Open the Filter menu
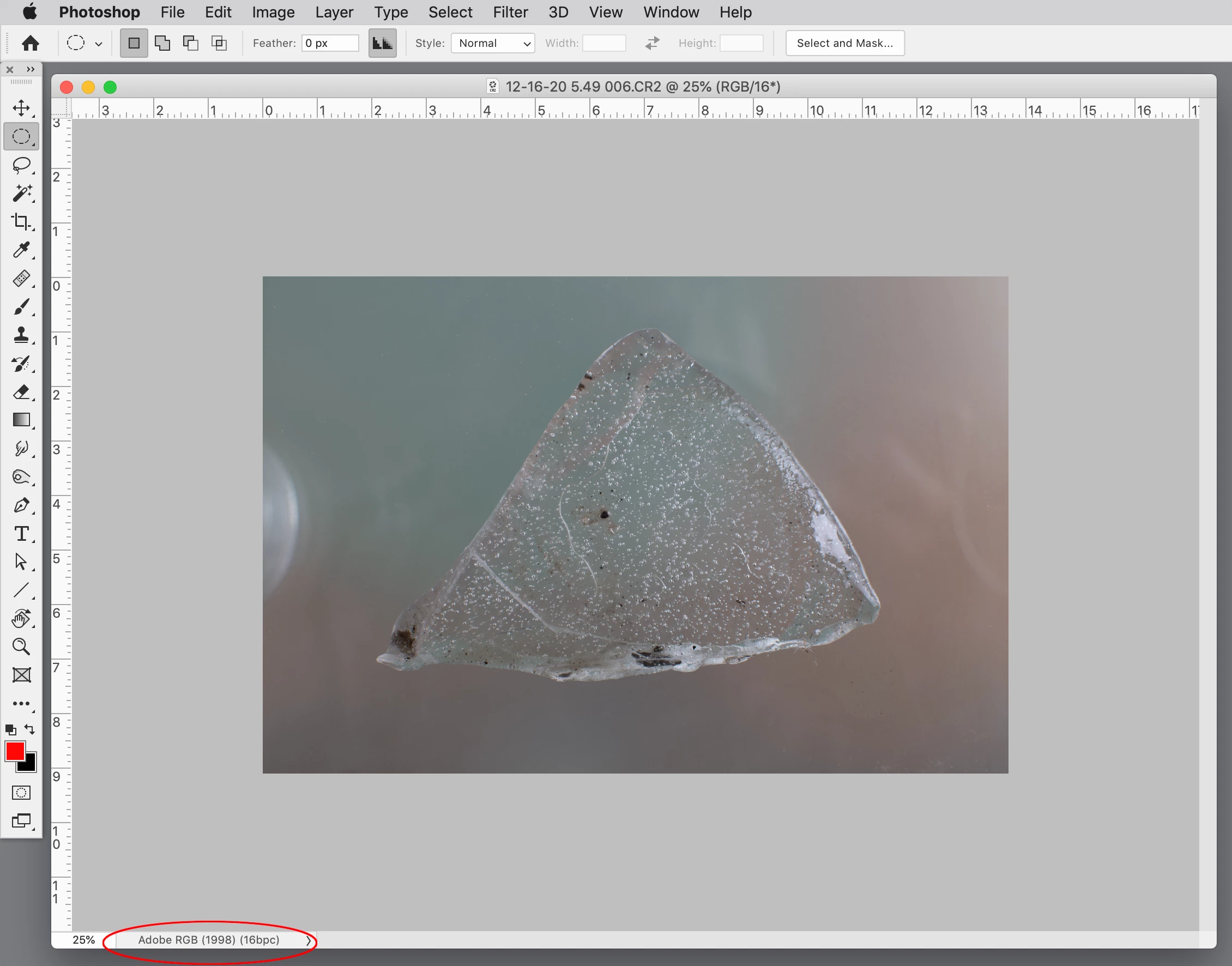Screen dimensions: 1232x966 pyautogui.click(x=510, y=12)
